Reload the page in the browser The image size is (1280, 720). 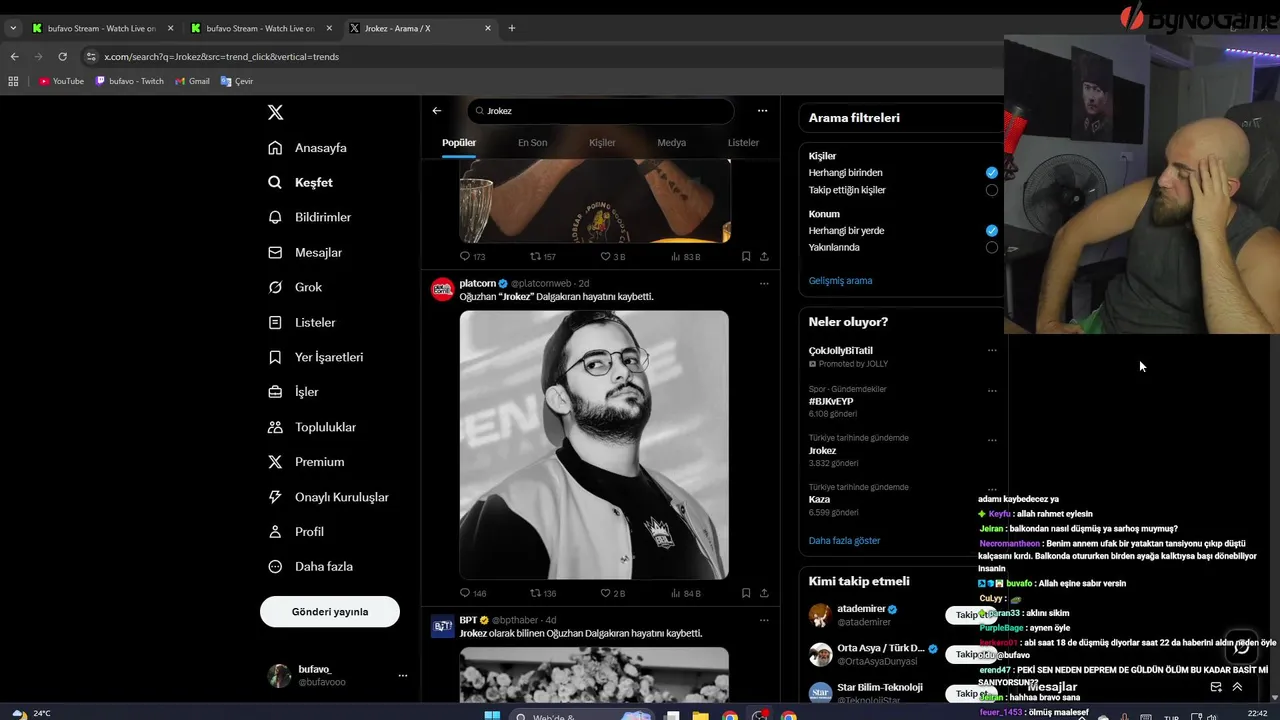tap(62, 57)
